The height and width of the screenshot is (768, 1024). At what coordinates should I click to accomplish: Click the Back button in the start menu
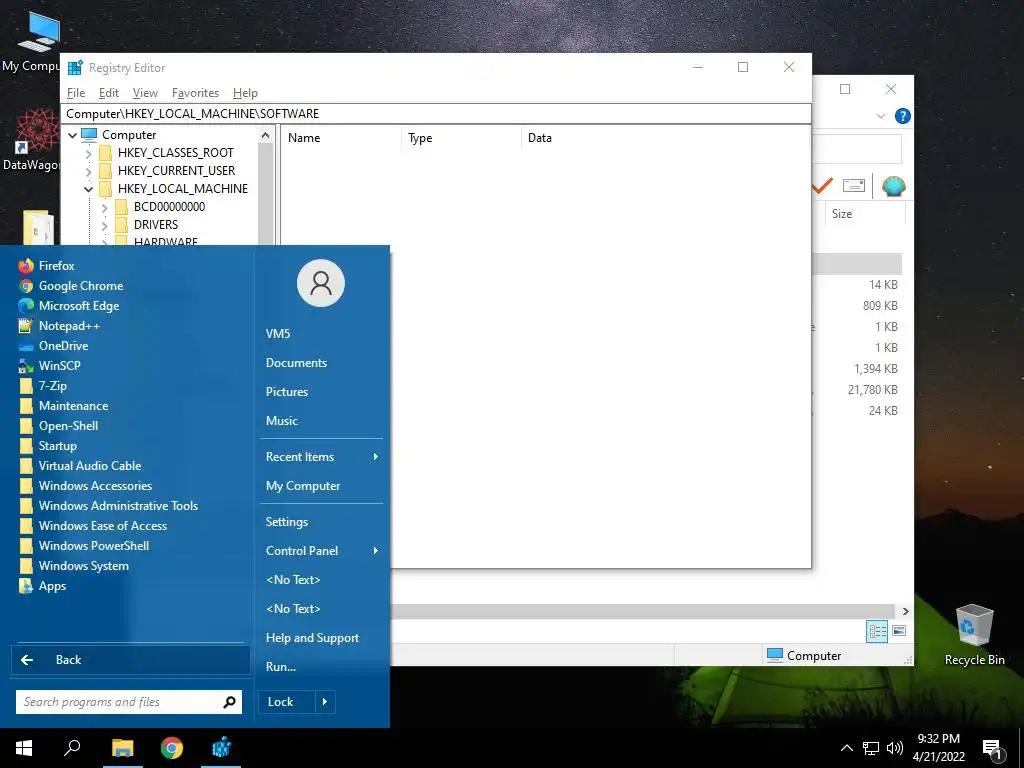coord(131,660)
